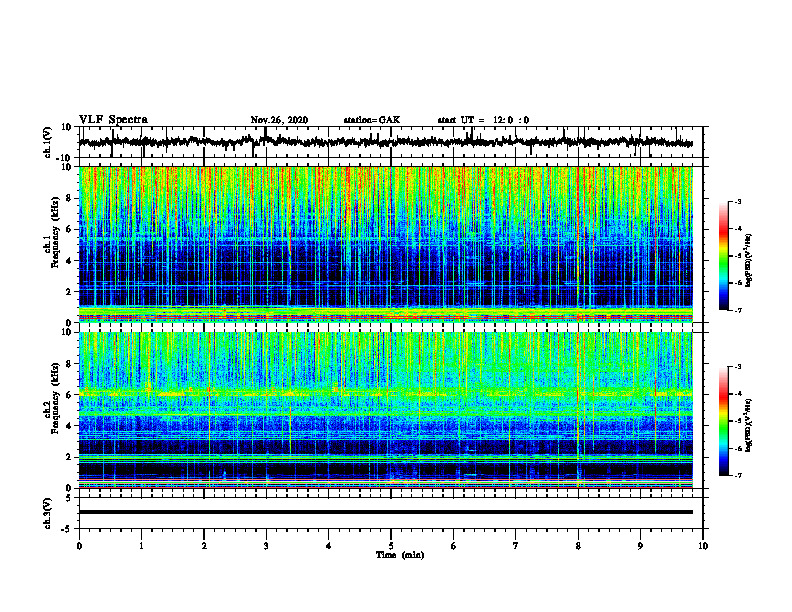Select the "-3" value on ch.2 color scale
This screenshot has height=612, width=792.
pos(737,367)
